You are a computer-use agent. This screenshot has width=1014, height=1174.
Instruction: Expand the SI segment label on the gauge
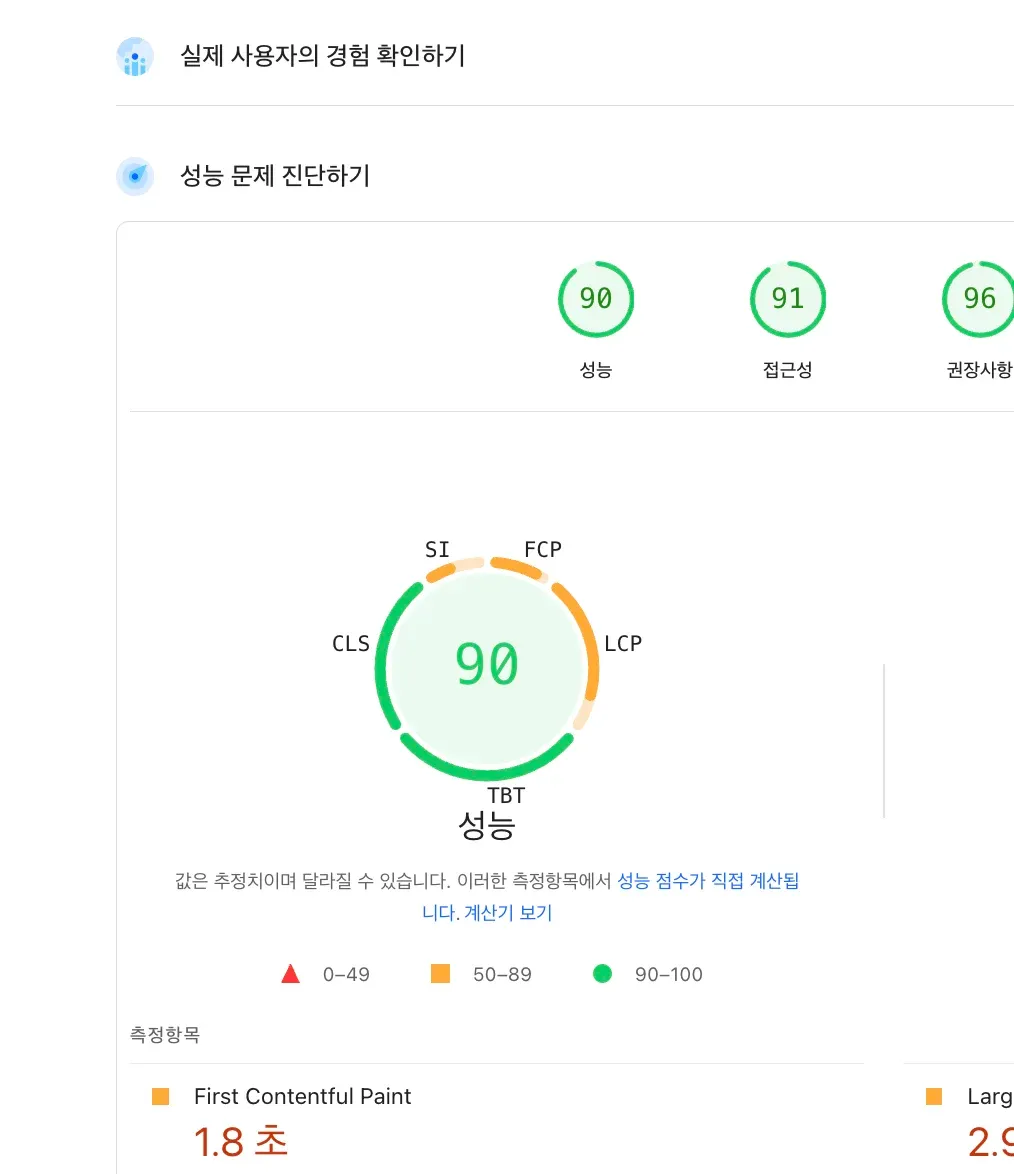(435, 549)
